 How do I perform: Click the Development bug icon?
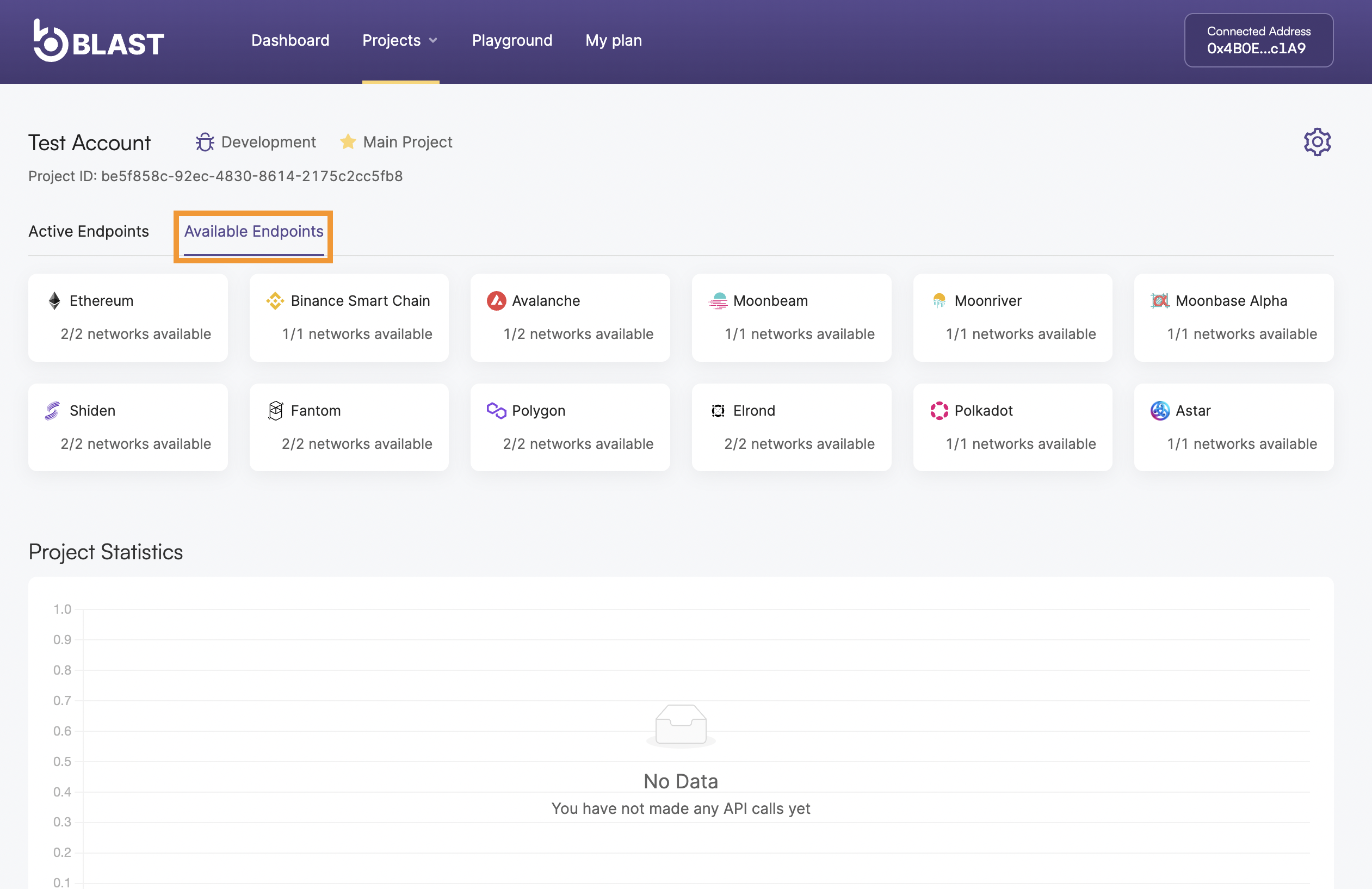click(x=205, y=142)
